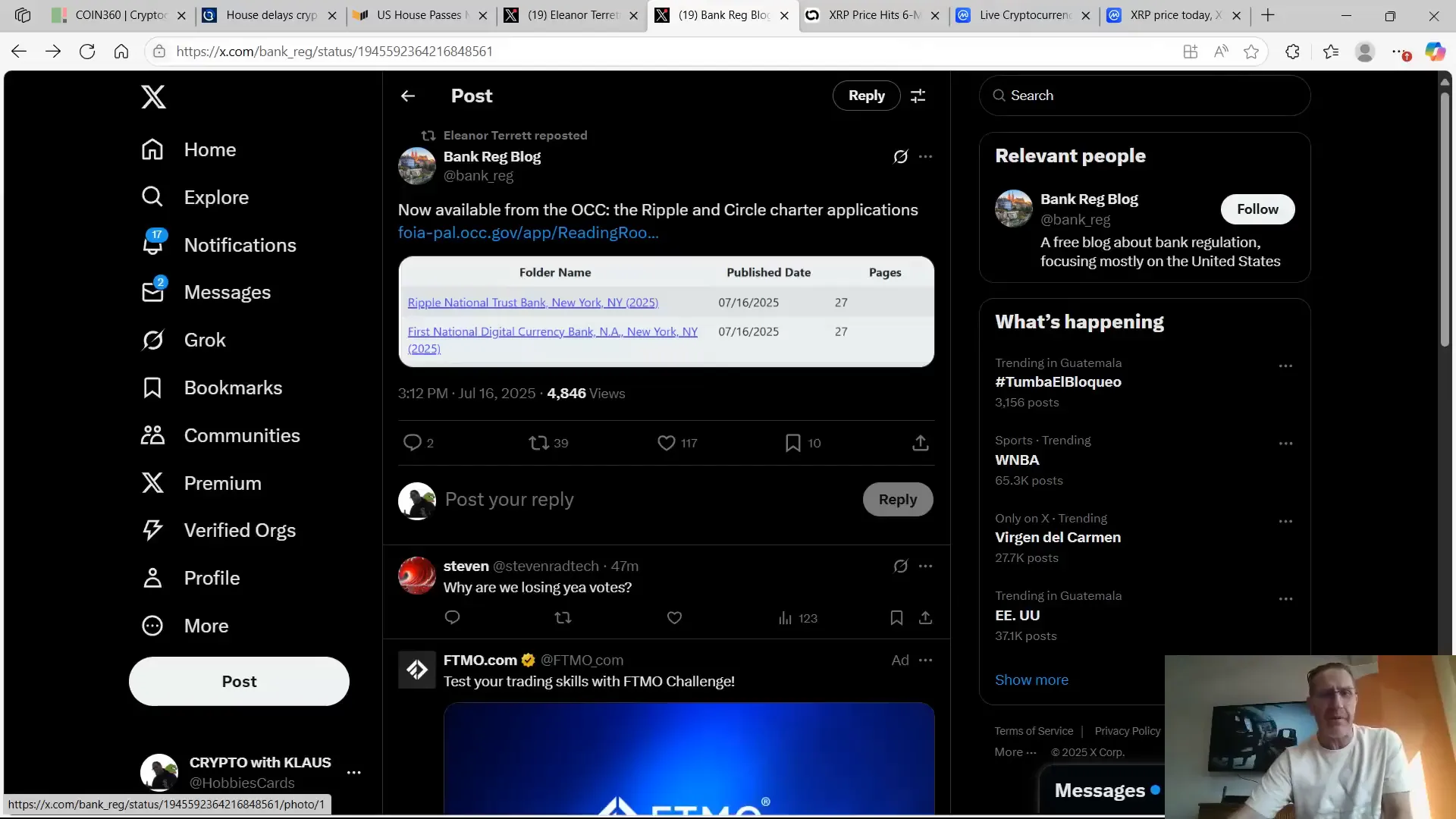Reload the page
The image size is (1456, 819).
pos(87,52)
